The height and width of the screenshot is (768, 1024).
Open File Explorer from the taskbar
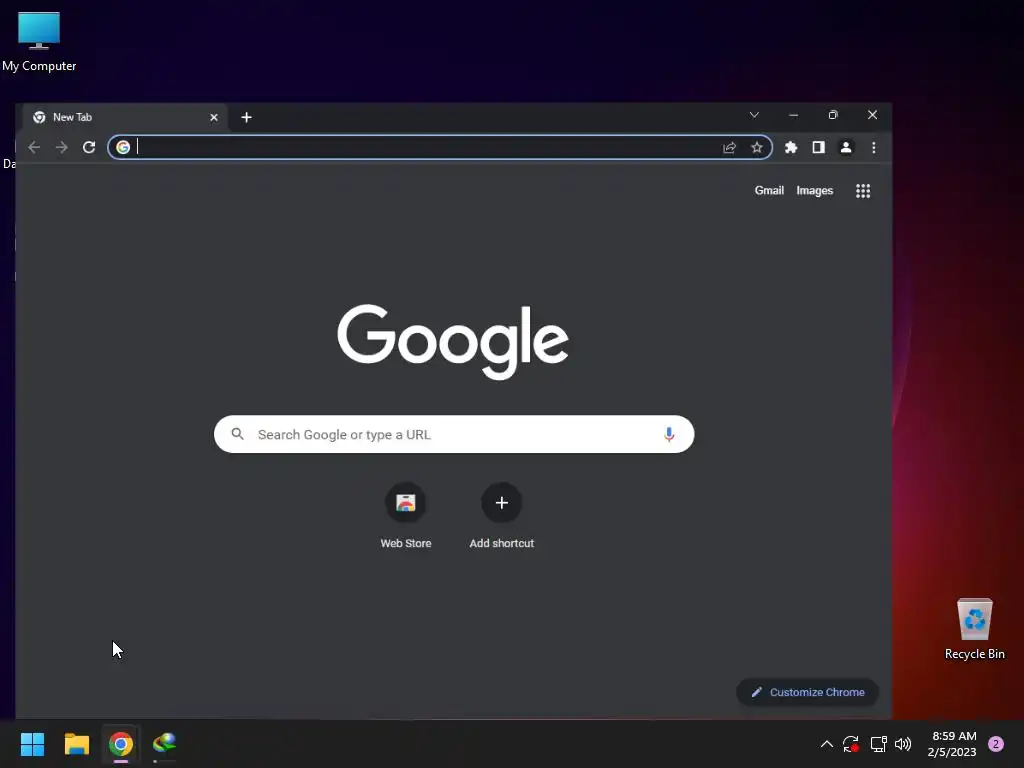point(76,744)
